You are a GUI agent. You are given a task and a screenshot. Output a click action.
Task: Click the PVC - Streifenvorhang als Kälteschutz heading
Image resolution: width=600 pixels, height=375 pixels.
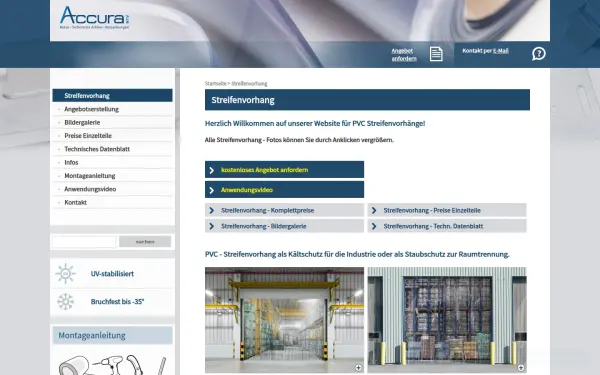pos(357,254)
